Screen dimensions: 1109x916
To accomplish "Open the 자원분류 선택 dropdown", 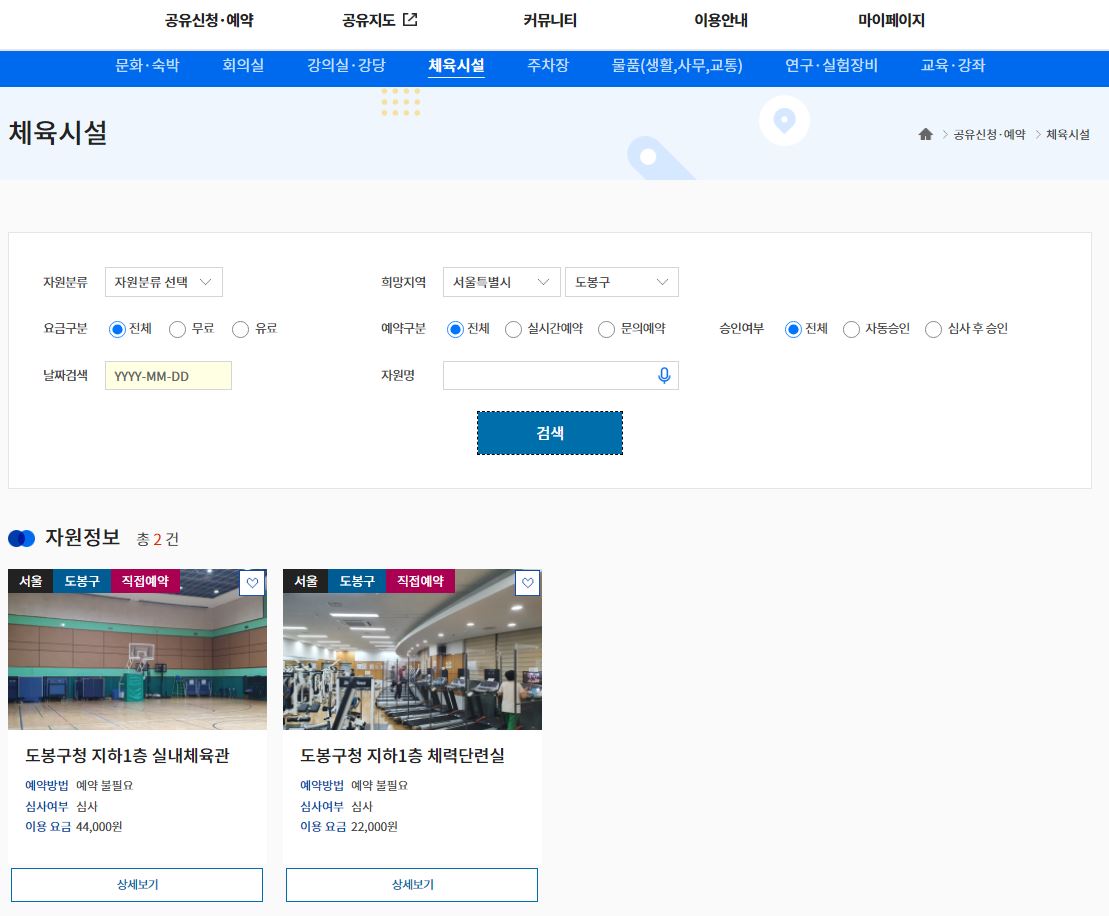I will pyautogui.click(x=163, y=282).
